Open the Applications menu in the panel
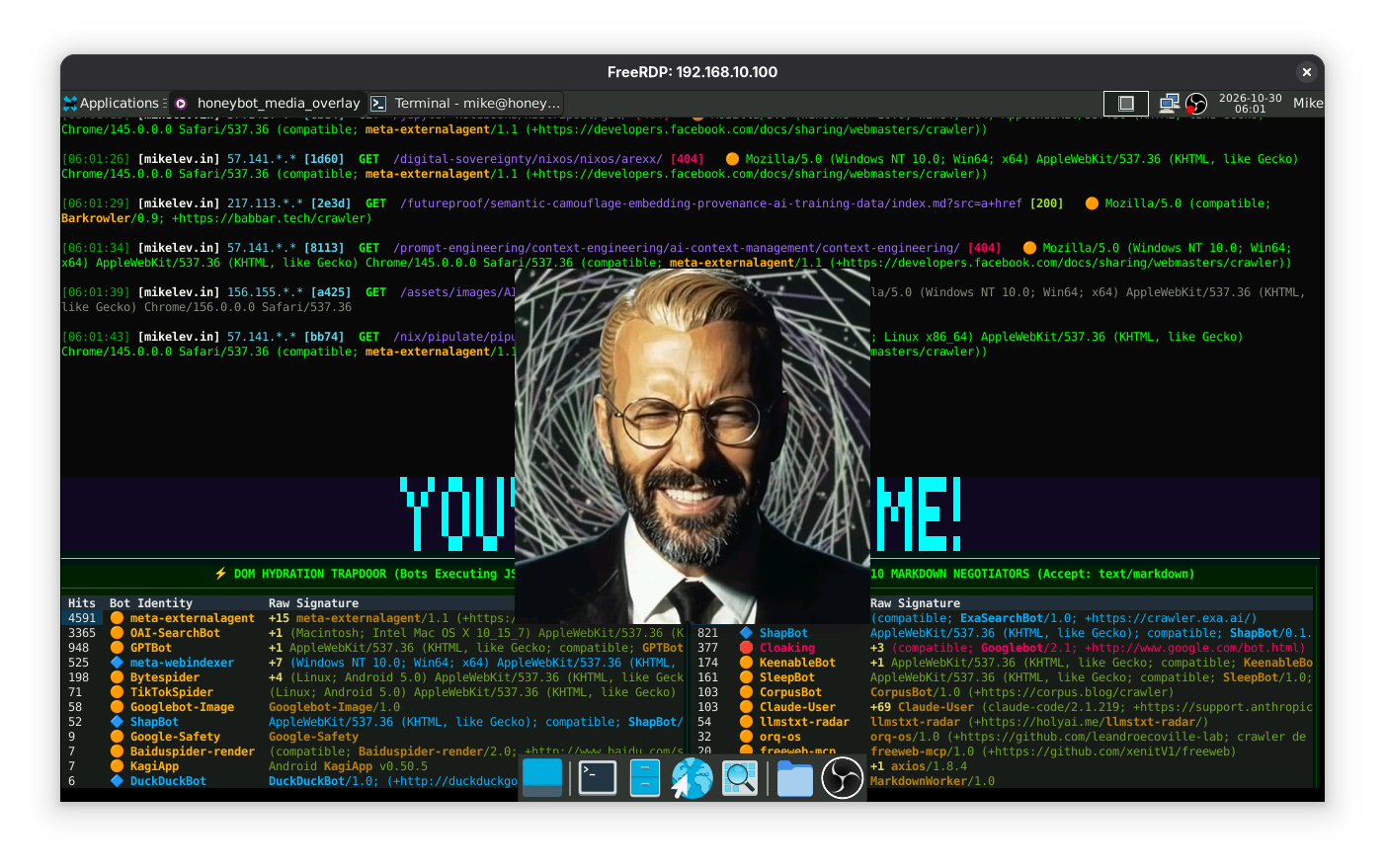 pos(115,103)
